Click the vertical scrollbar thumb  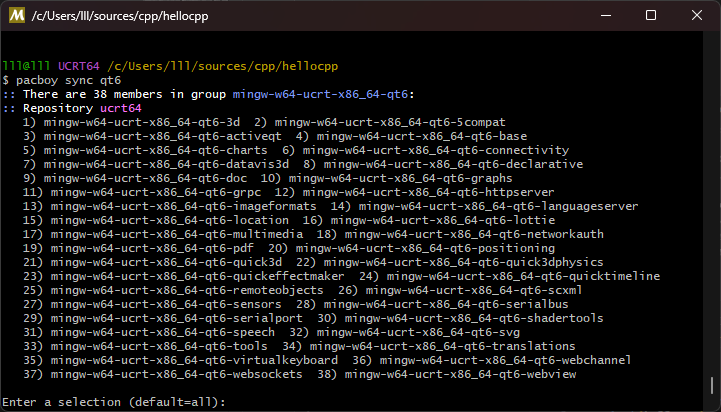point(712,385)
